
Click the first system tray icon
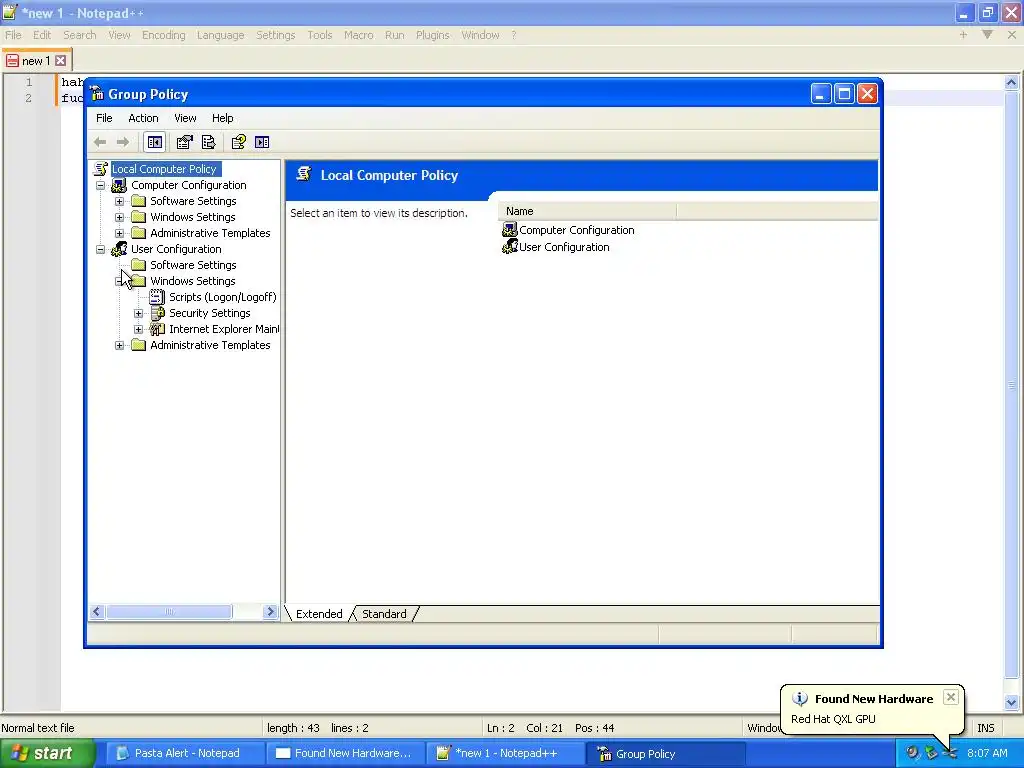(x=912, y=753)
